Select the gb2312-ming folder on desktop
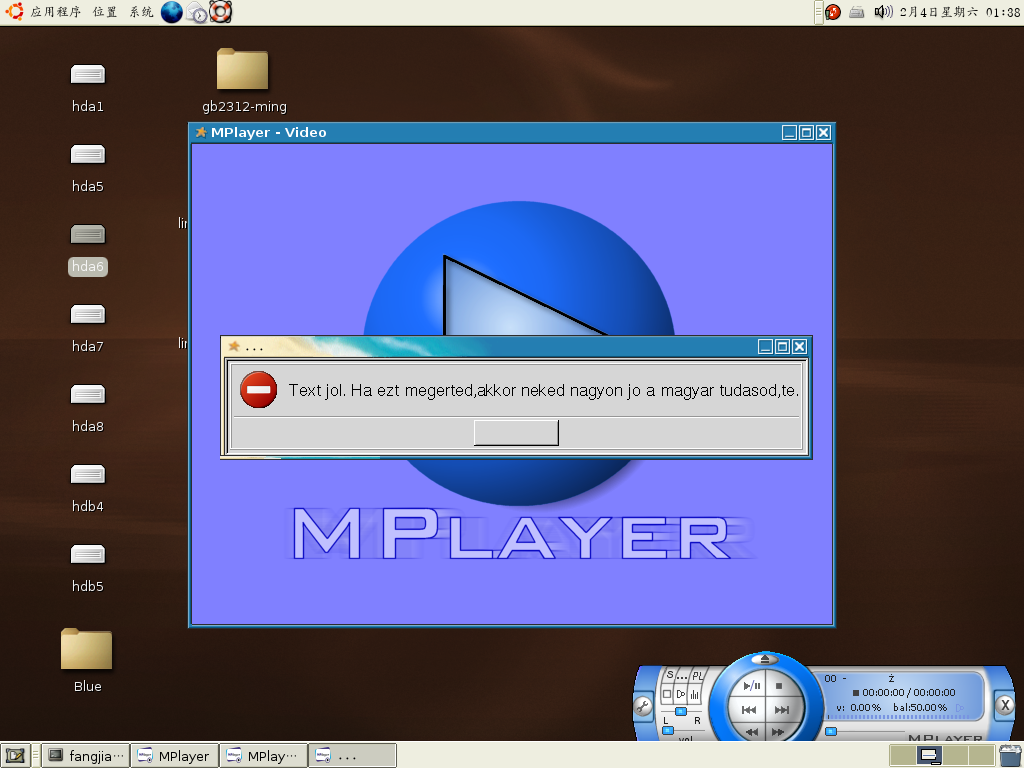This screenshot has width=1024, height=768. [242, 69]
